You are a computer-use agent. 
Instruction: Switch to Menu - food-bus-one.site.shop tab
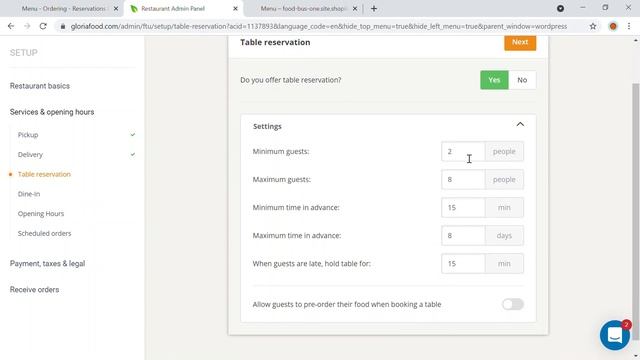303,8
